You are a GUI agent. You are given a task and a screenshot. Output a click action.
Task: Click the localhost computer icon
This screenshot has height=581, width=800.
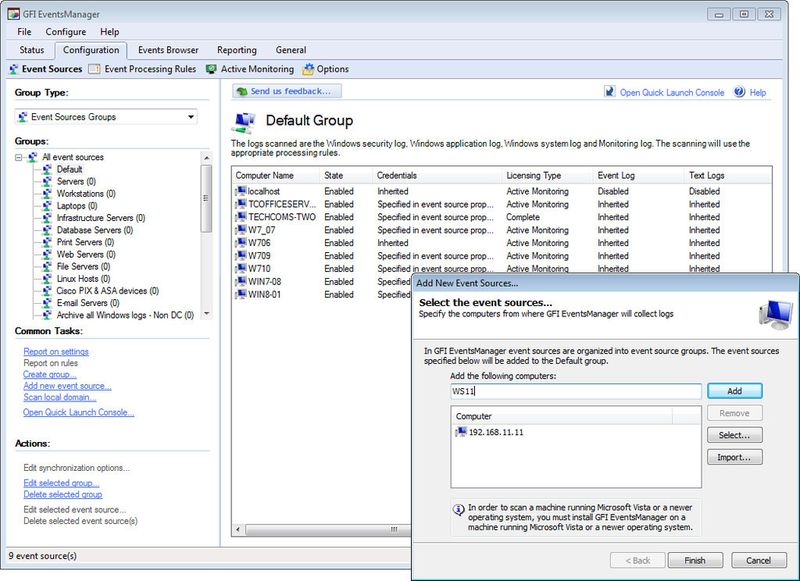tap(240, 191)
